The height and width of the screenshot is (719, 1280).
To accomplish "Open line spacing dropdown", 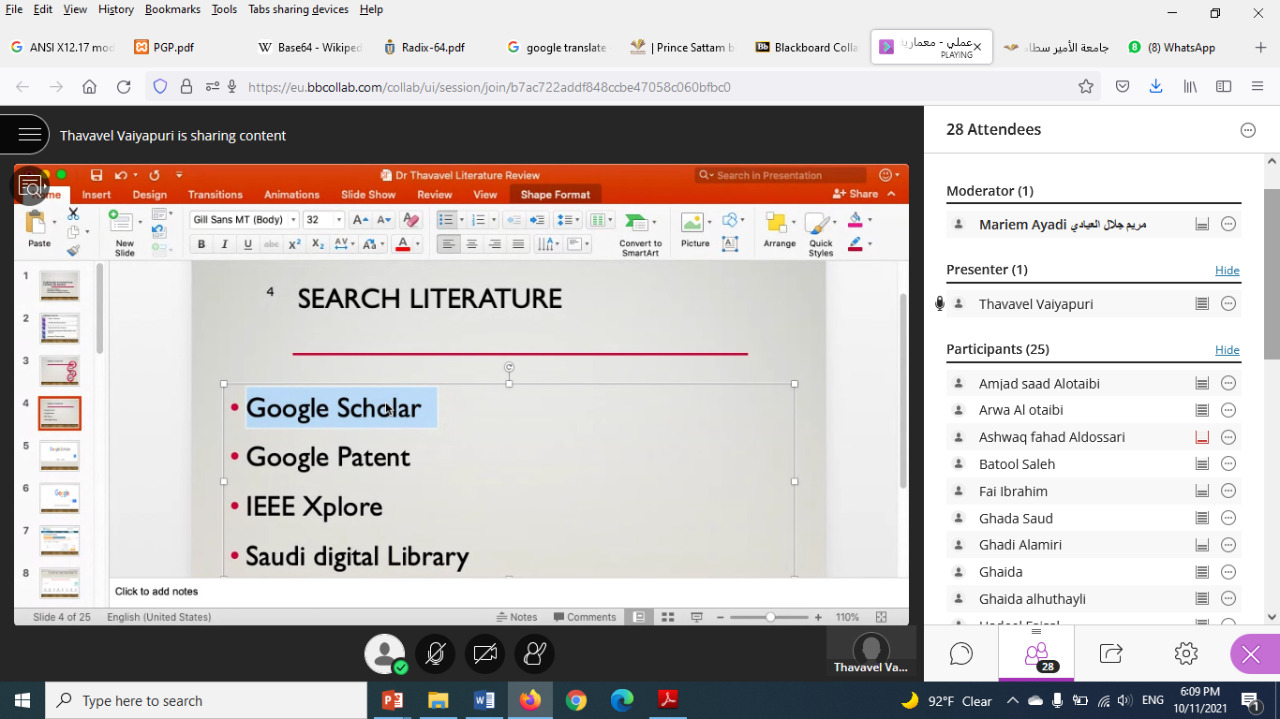I will (568, 220).
